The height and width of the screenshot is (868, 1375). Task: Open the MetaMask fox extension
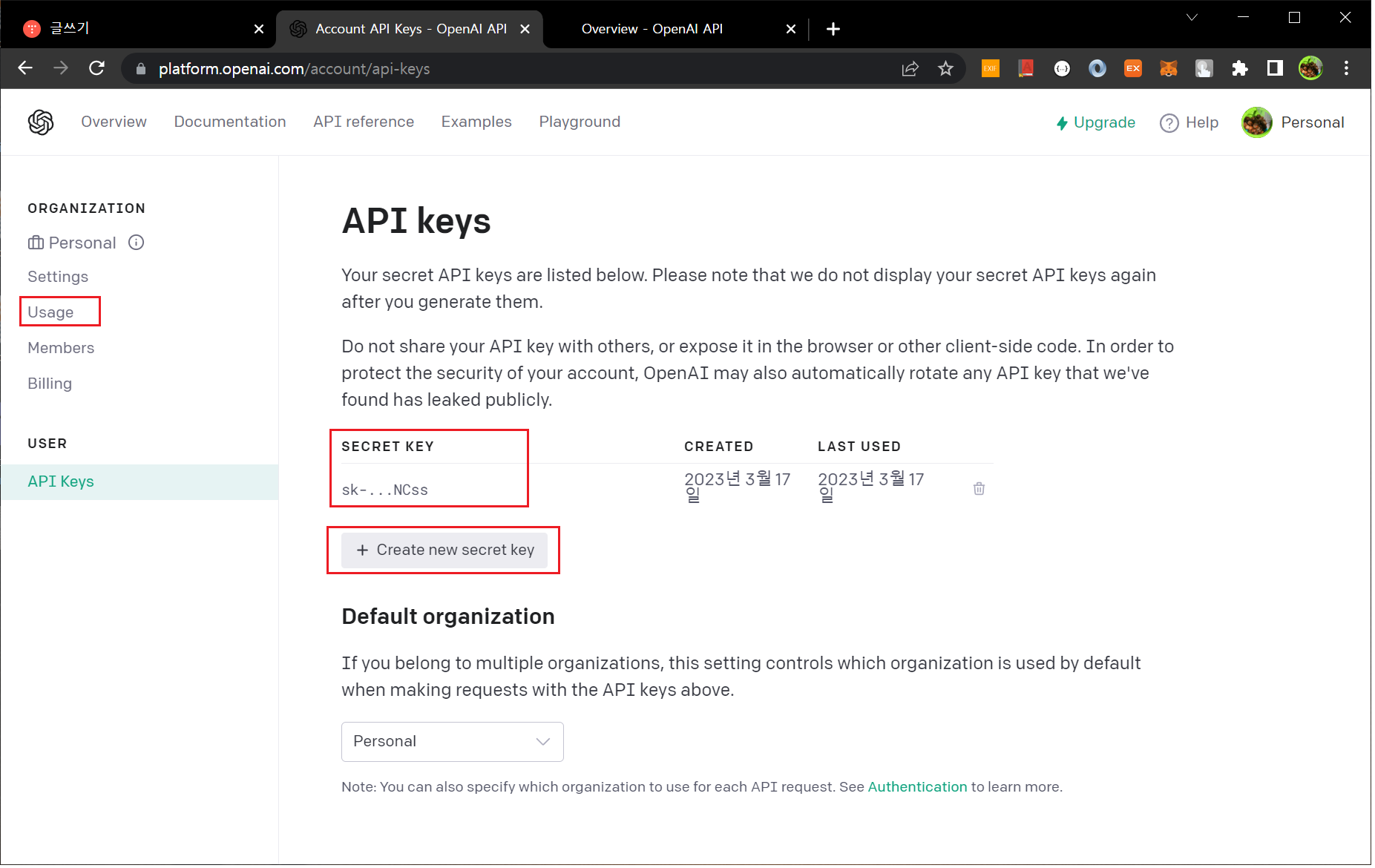click(1168, 68)
